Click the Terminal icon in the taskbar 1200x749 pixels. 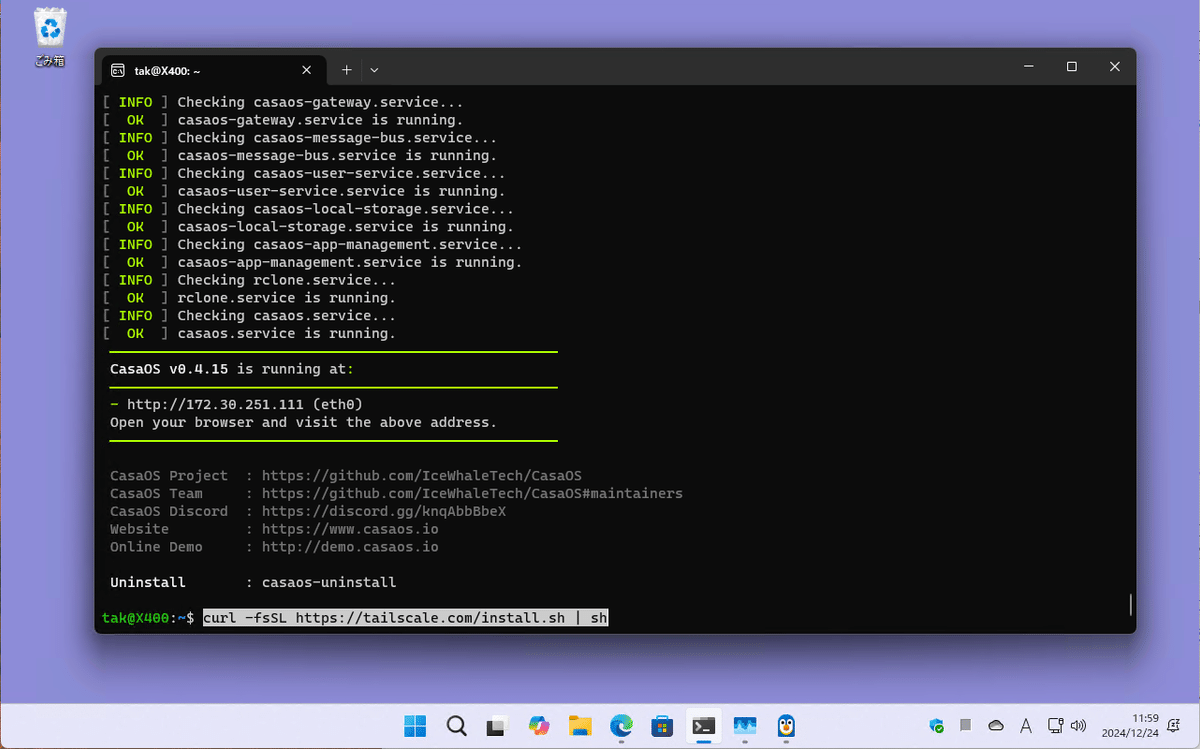704,726
